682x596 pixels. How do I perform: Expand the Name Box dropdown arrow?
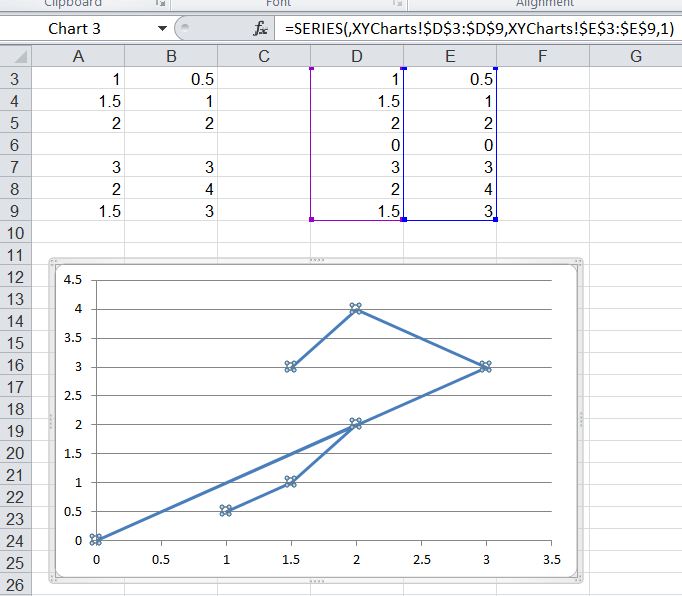(x=163, y=29)
